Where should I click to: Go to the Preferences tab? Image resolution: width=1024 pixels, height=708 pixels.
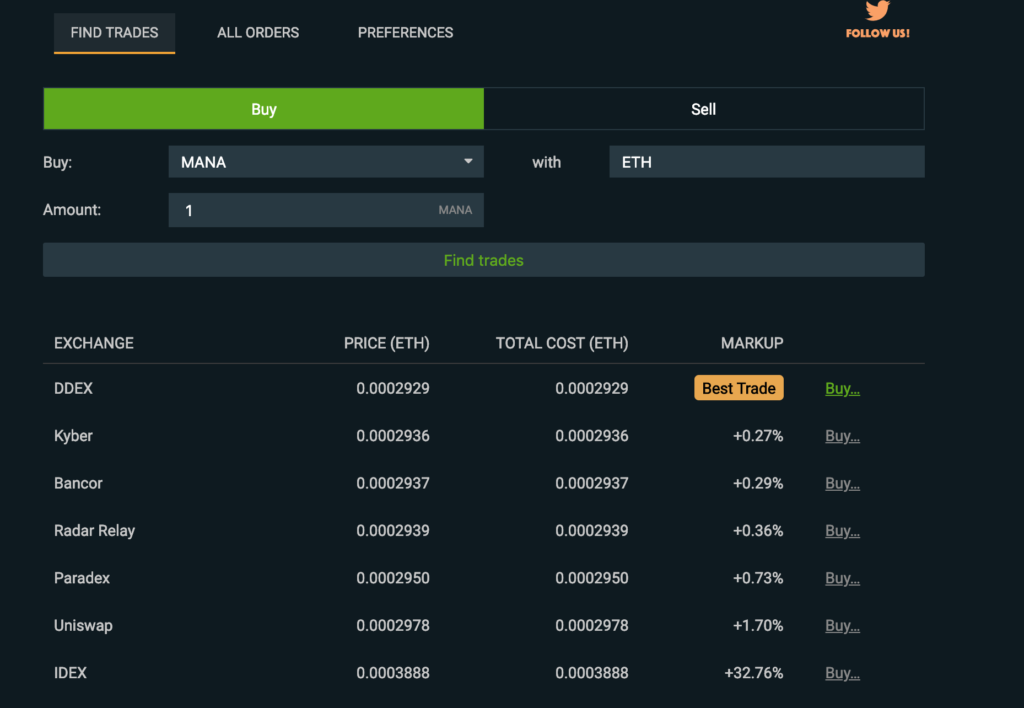pyautogui.click(x=406, y=33)
